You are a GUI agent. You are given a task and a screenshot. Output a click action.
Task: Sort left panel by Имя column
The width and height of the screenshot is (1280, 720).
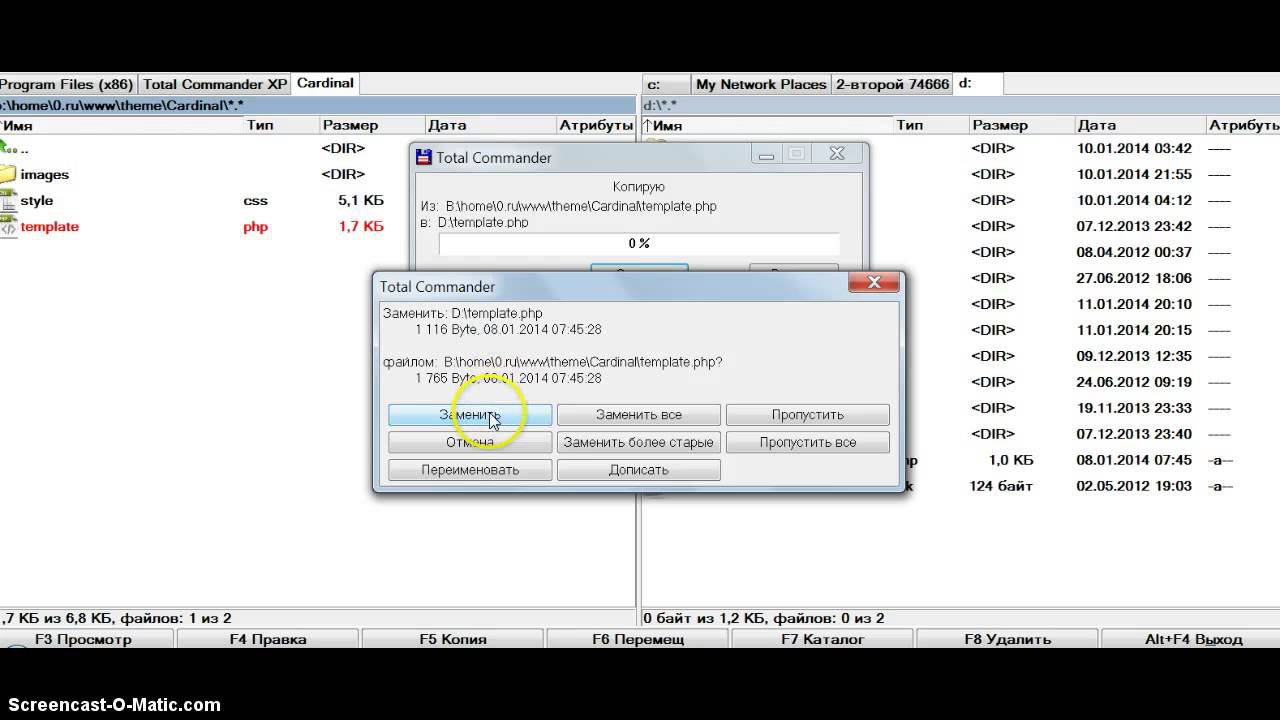(x=122, y=125)
